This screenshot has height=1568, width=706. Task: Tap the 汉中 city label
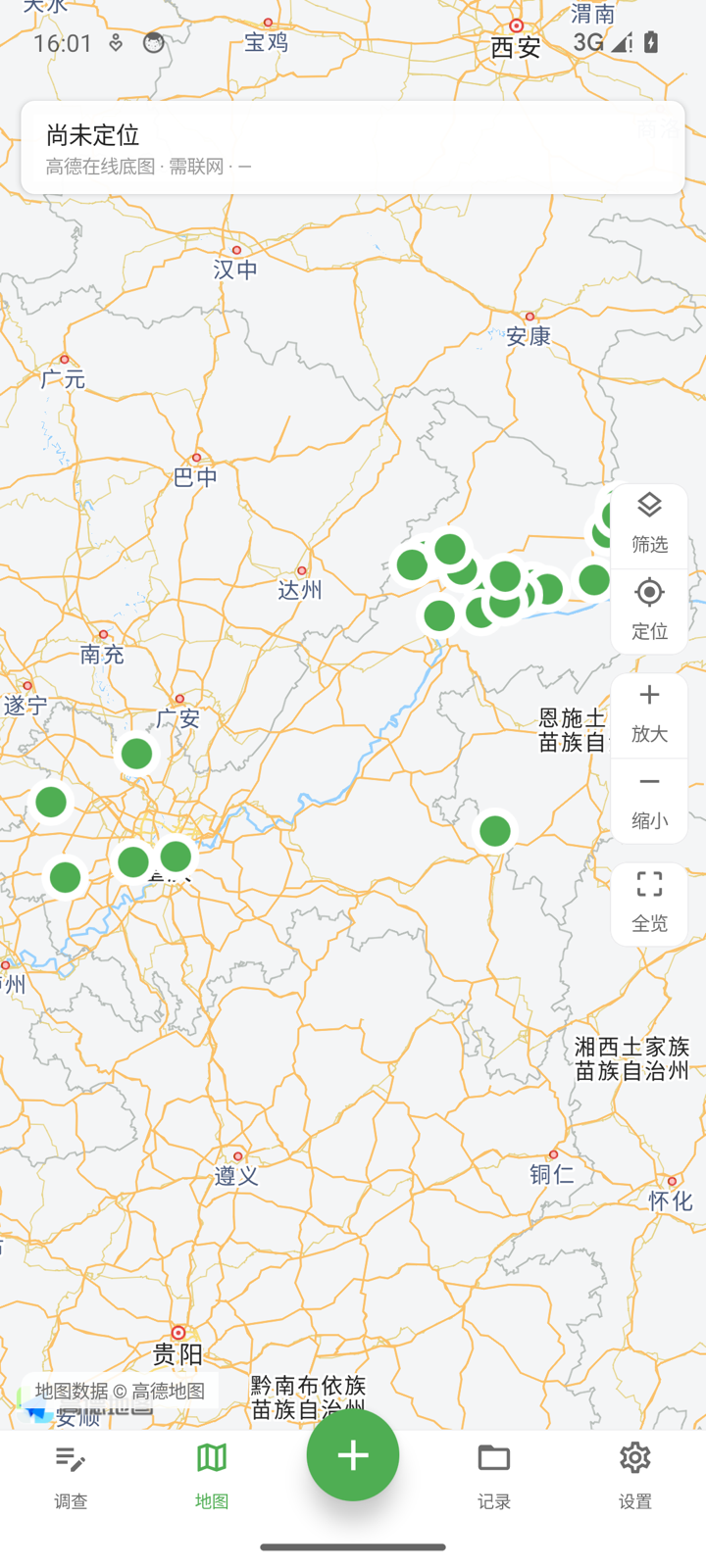[x=235, y=269]
